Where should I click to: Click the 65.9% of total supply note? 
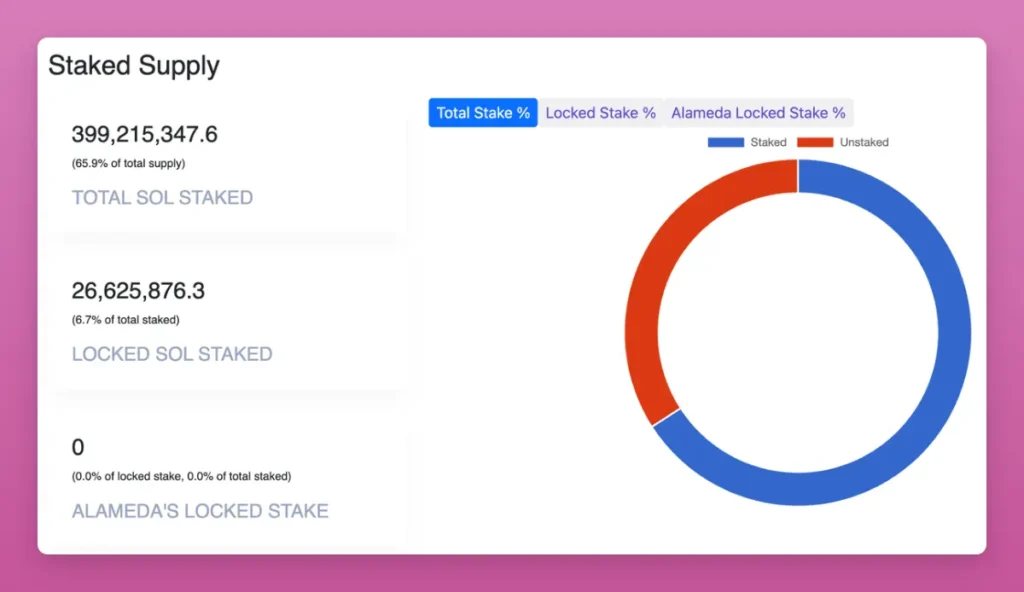pos(128,163)
